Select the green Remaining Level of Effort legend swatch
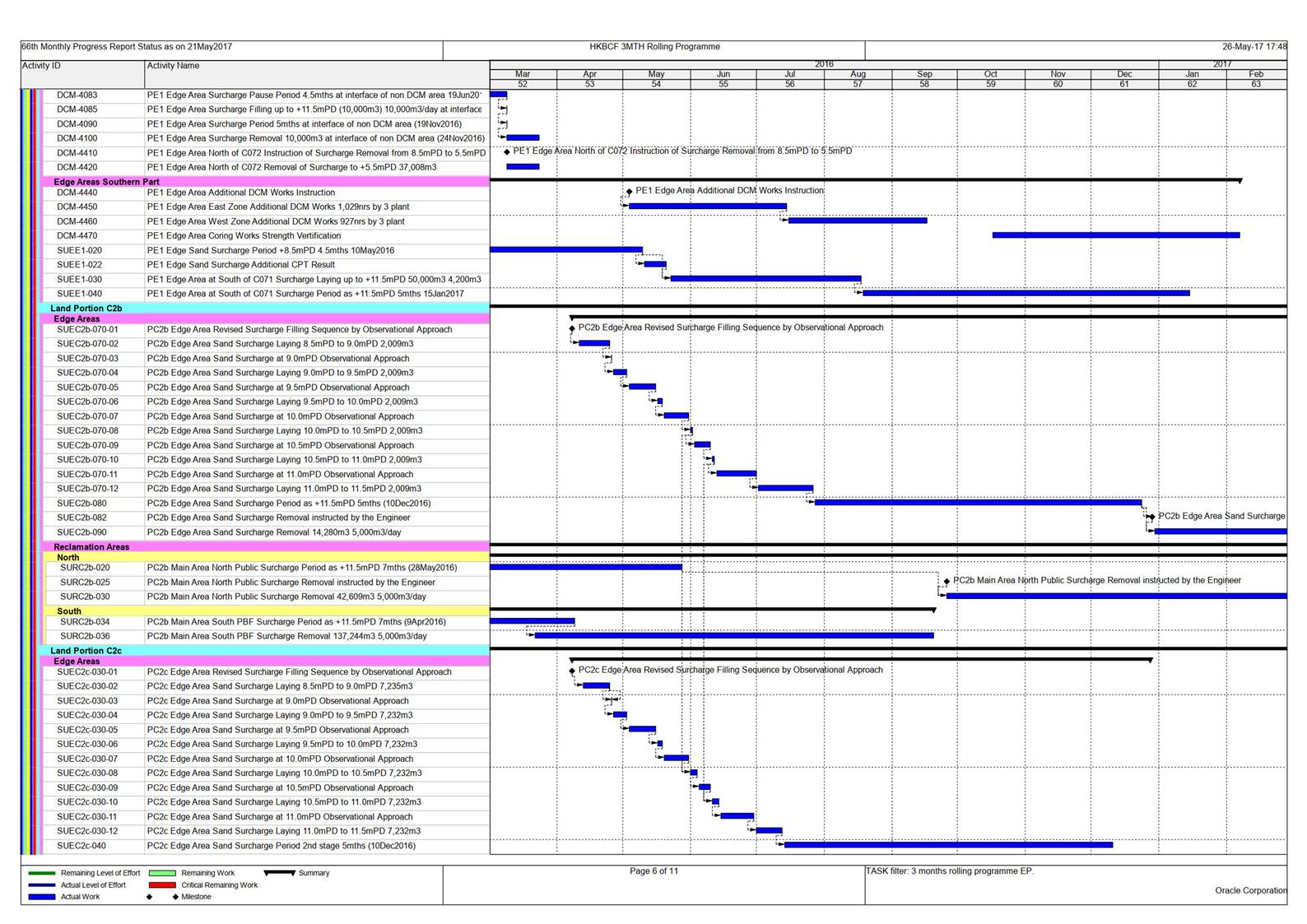1307x924 pixels. click(x=42, y=873)
